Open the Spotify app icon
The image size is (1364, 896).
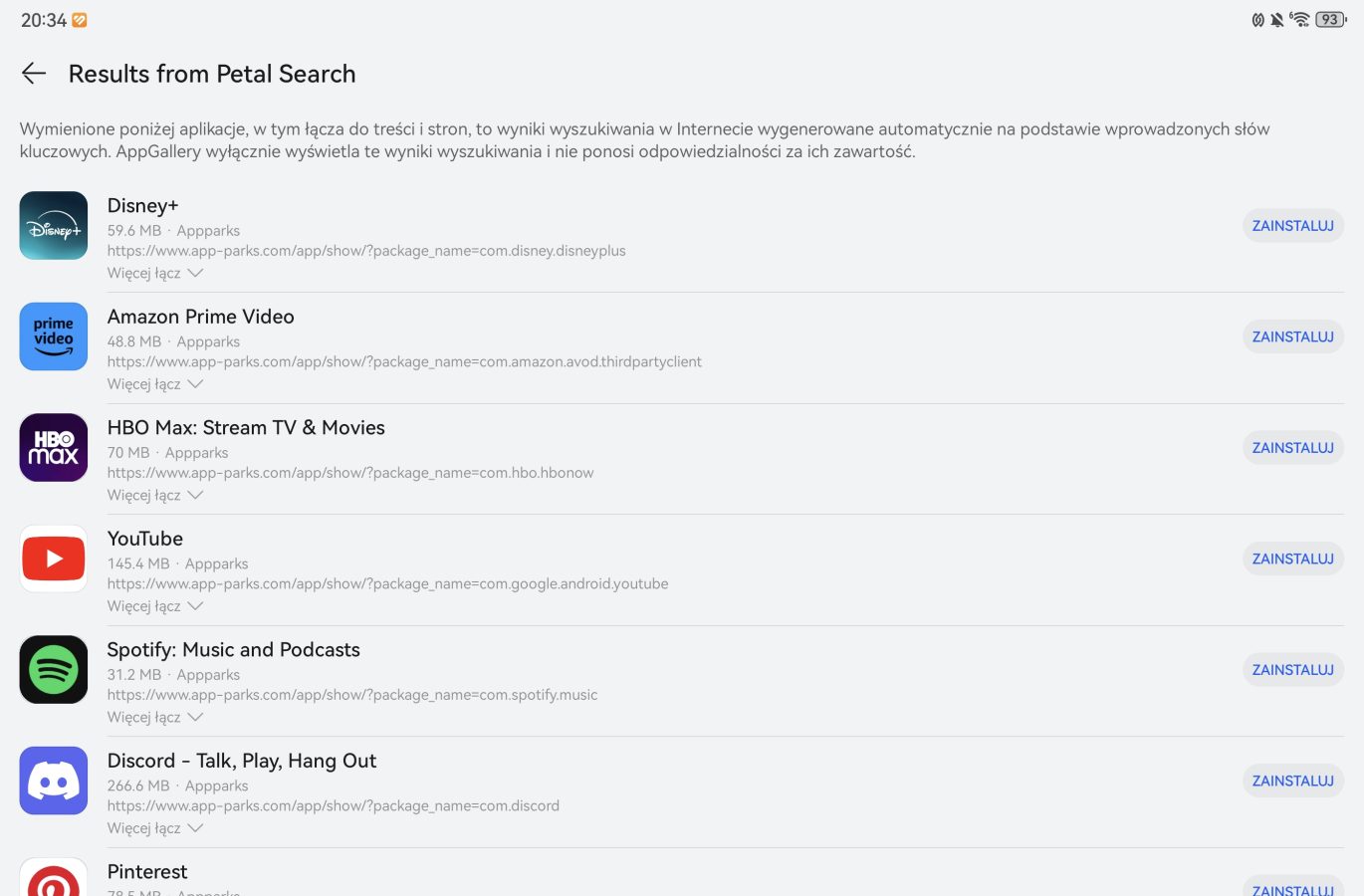(54, 670)
